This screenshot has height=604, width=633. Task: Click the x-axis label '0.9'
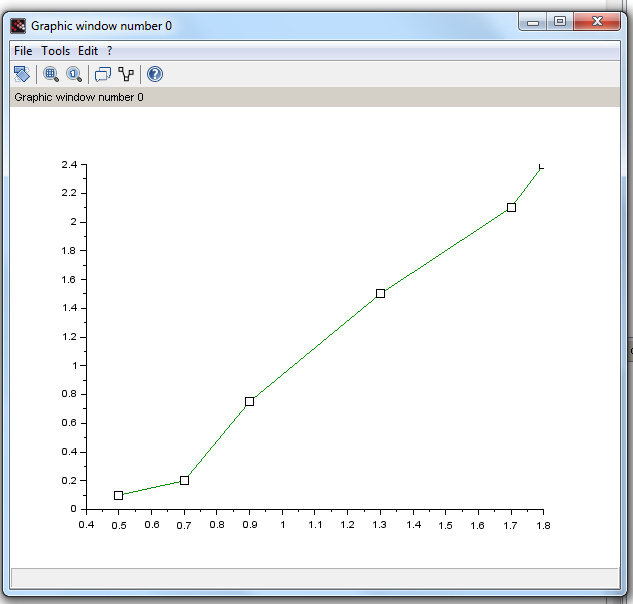249,525
